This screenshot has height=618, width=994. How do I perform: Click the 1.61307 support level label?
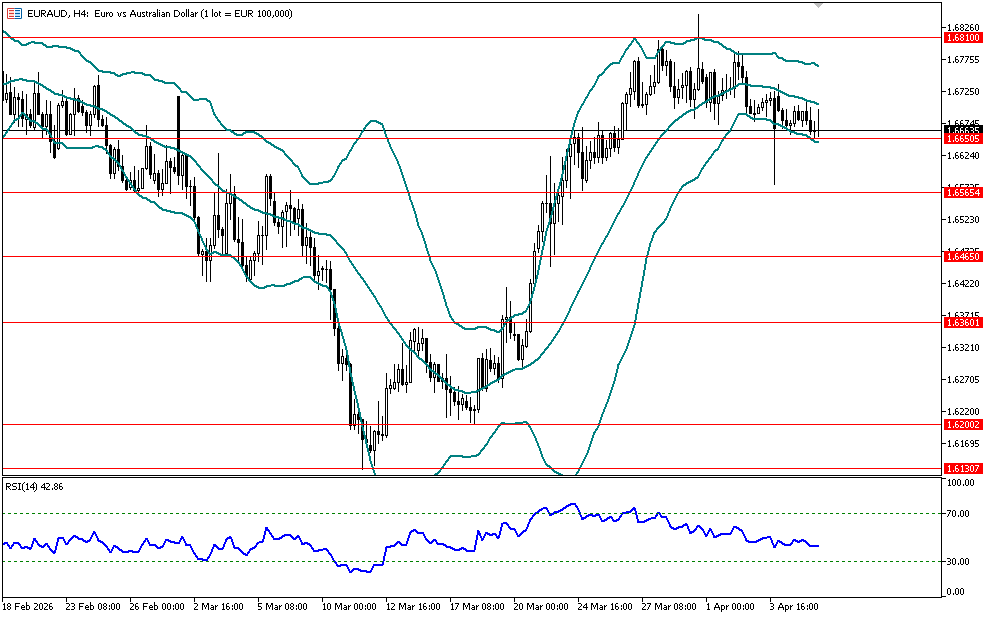(962, 468)
